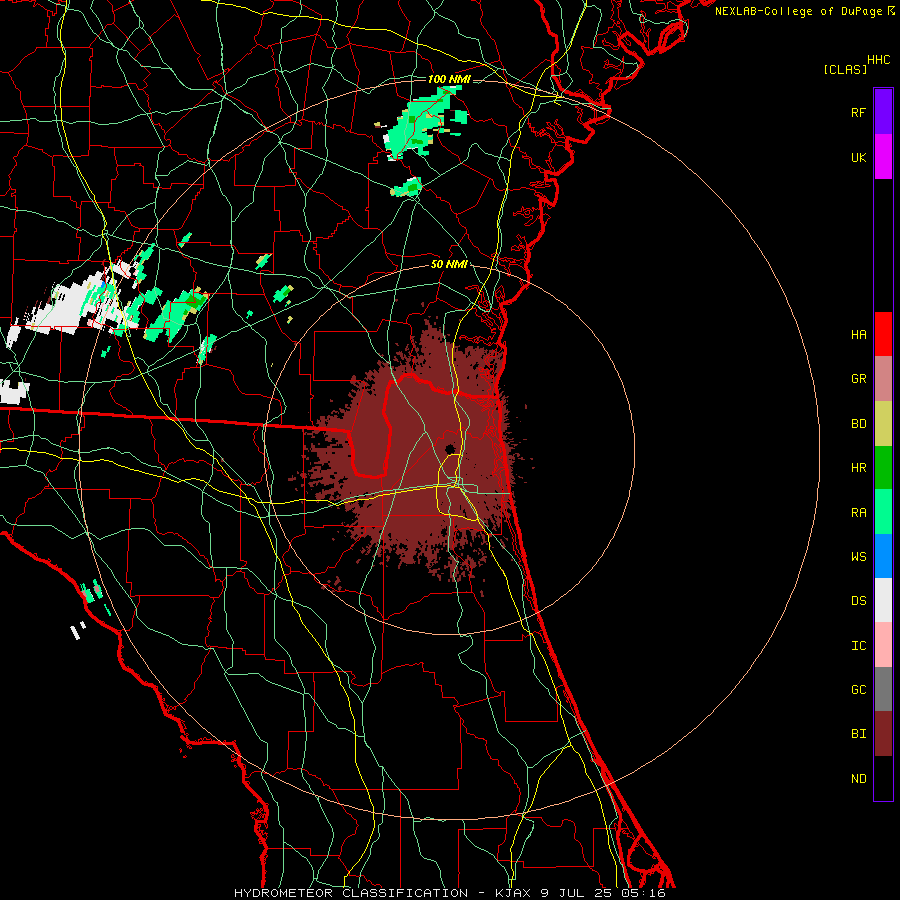Click the '100 NMI' range ring label
This screenshot has height=900, width=900.
click(x=449, y=79)
